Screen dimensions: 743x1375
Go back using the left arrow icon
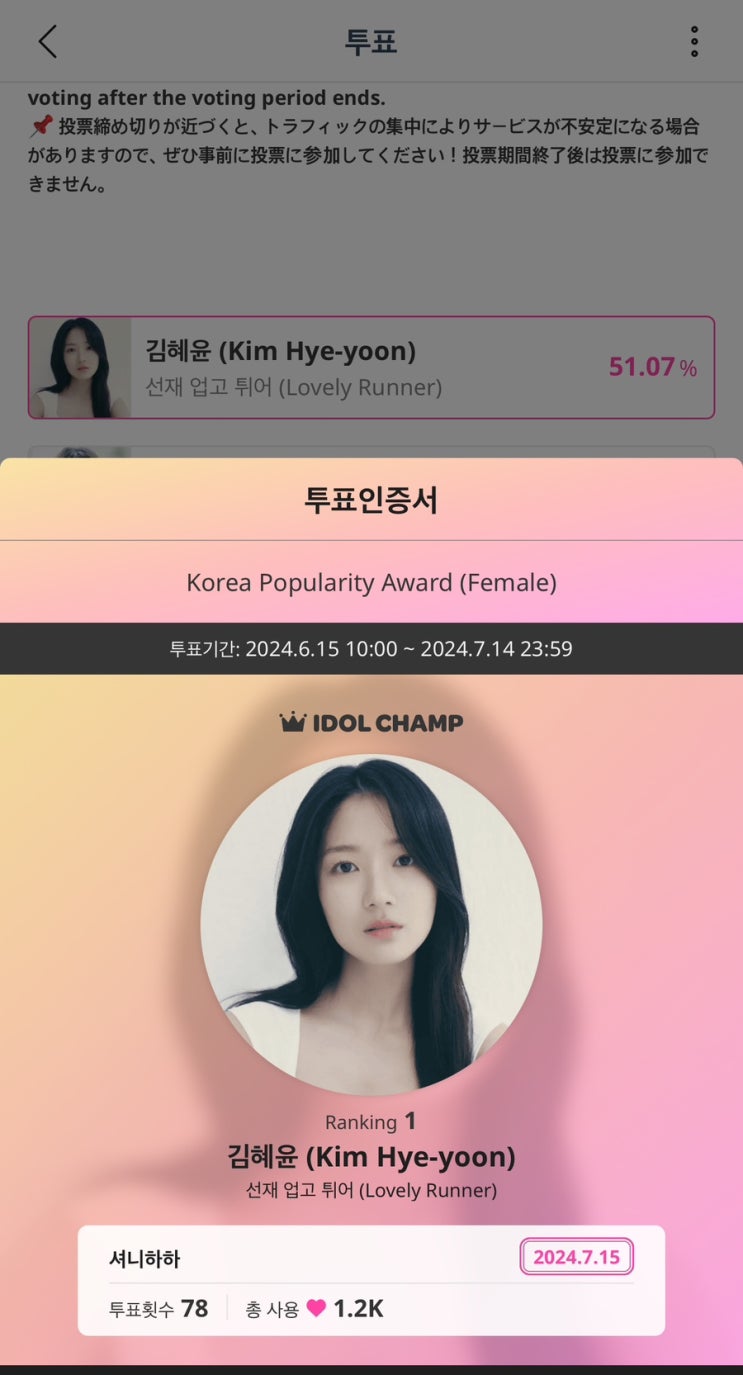click(x=47, y=42)
